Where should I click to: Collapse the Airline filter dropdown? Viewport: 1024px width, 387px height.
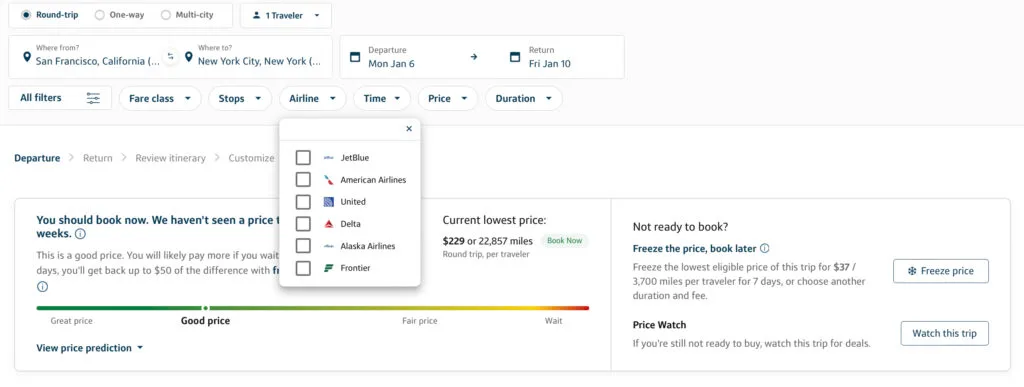[x=313, y=99]
